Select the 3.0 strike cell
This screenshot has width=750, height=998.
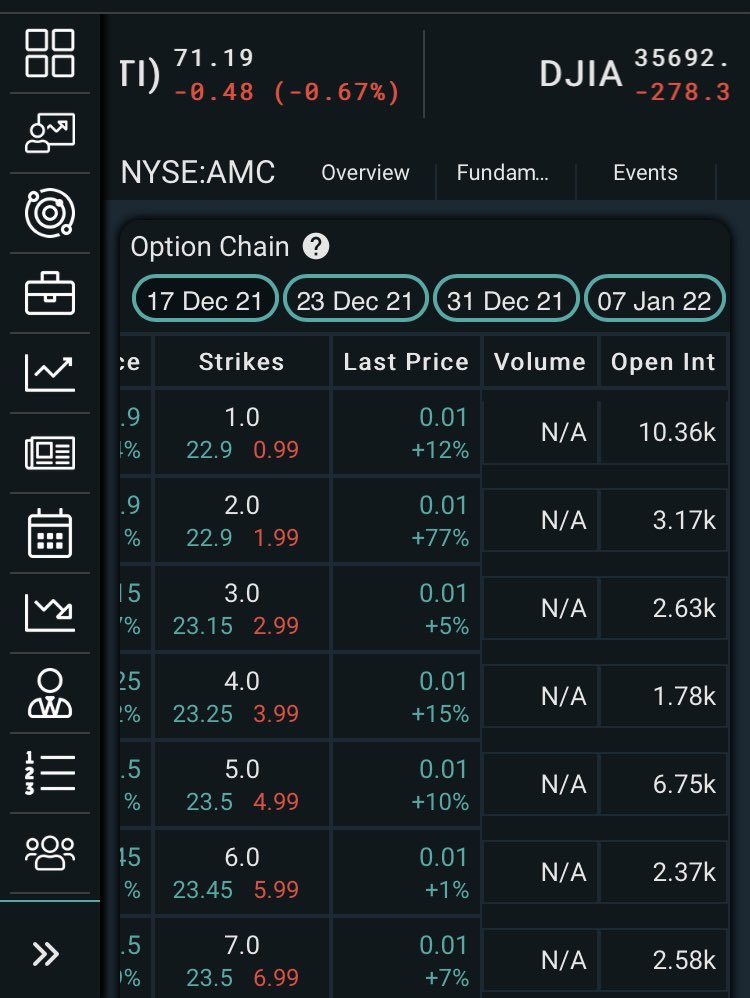pos(242,608)
